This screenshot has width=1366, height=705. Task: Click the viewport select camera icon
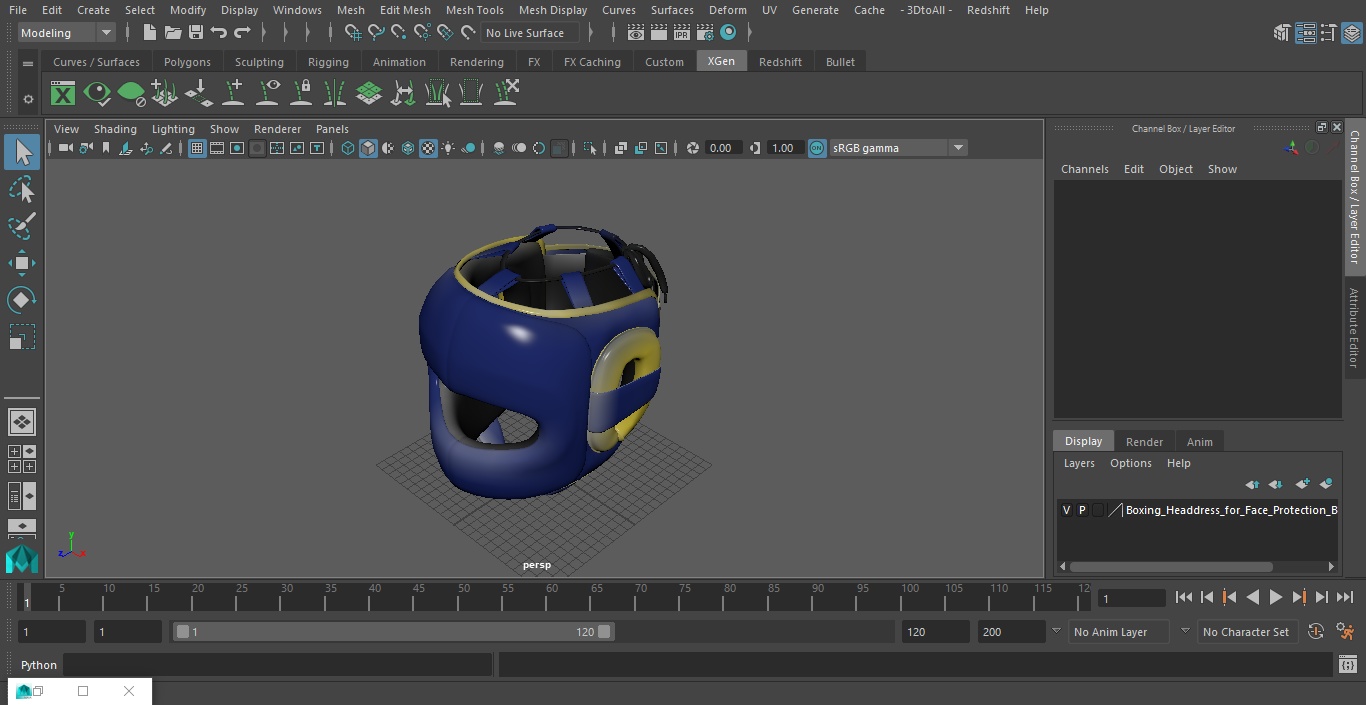[65, 148]
